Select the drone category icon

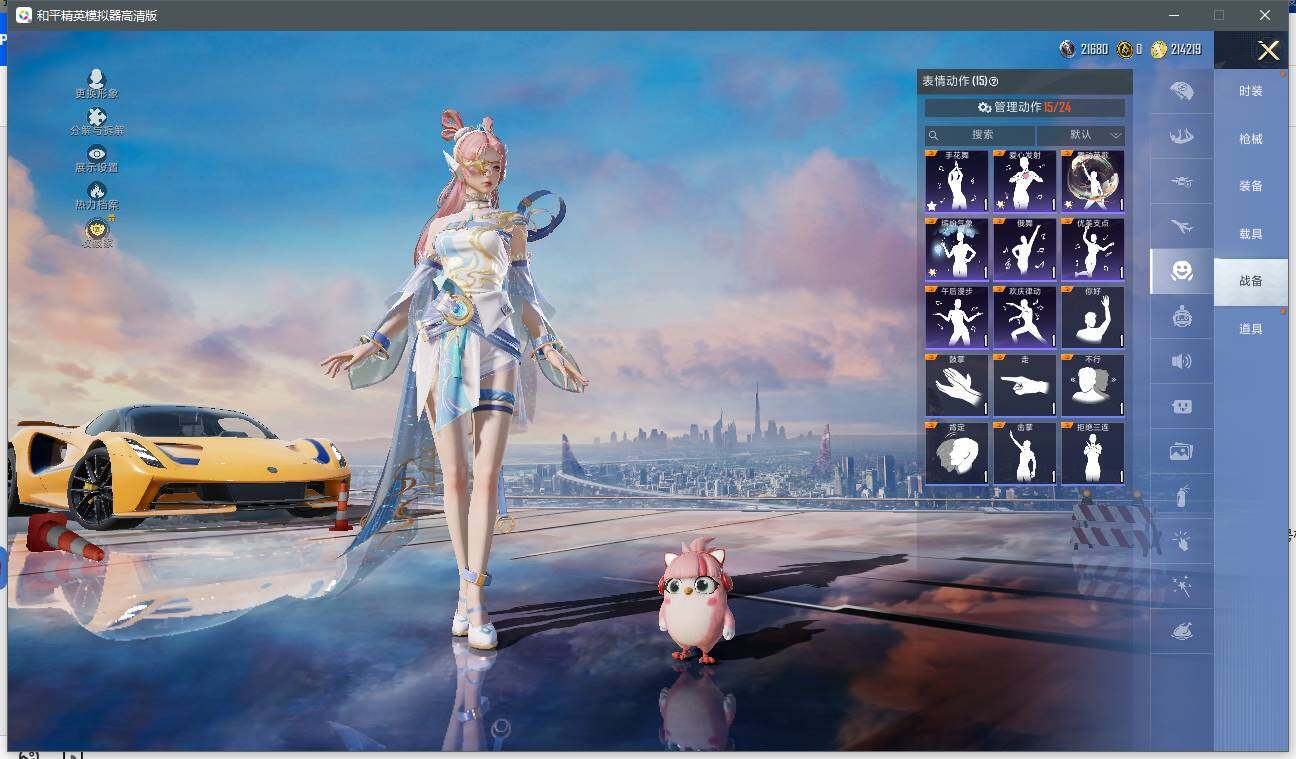click(x=1182, y=182)
